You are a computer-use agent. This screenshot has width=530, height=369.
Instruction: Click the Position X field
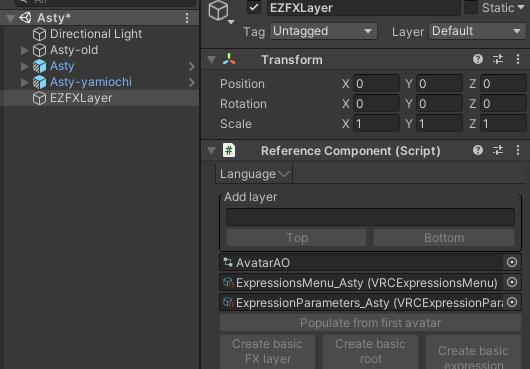coord(376,83)
